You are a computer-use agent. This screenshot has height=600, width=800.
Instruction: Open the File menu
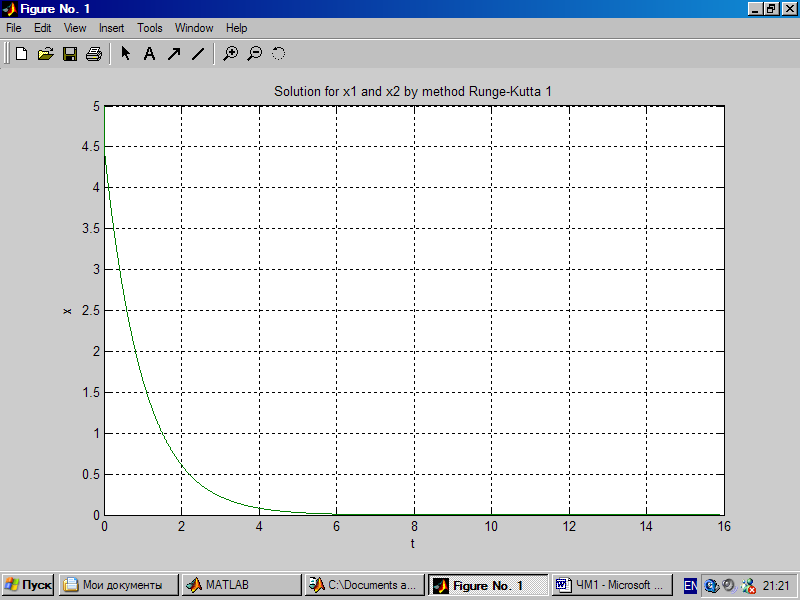(x=14, y=28)
